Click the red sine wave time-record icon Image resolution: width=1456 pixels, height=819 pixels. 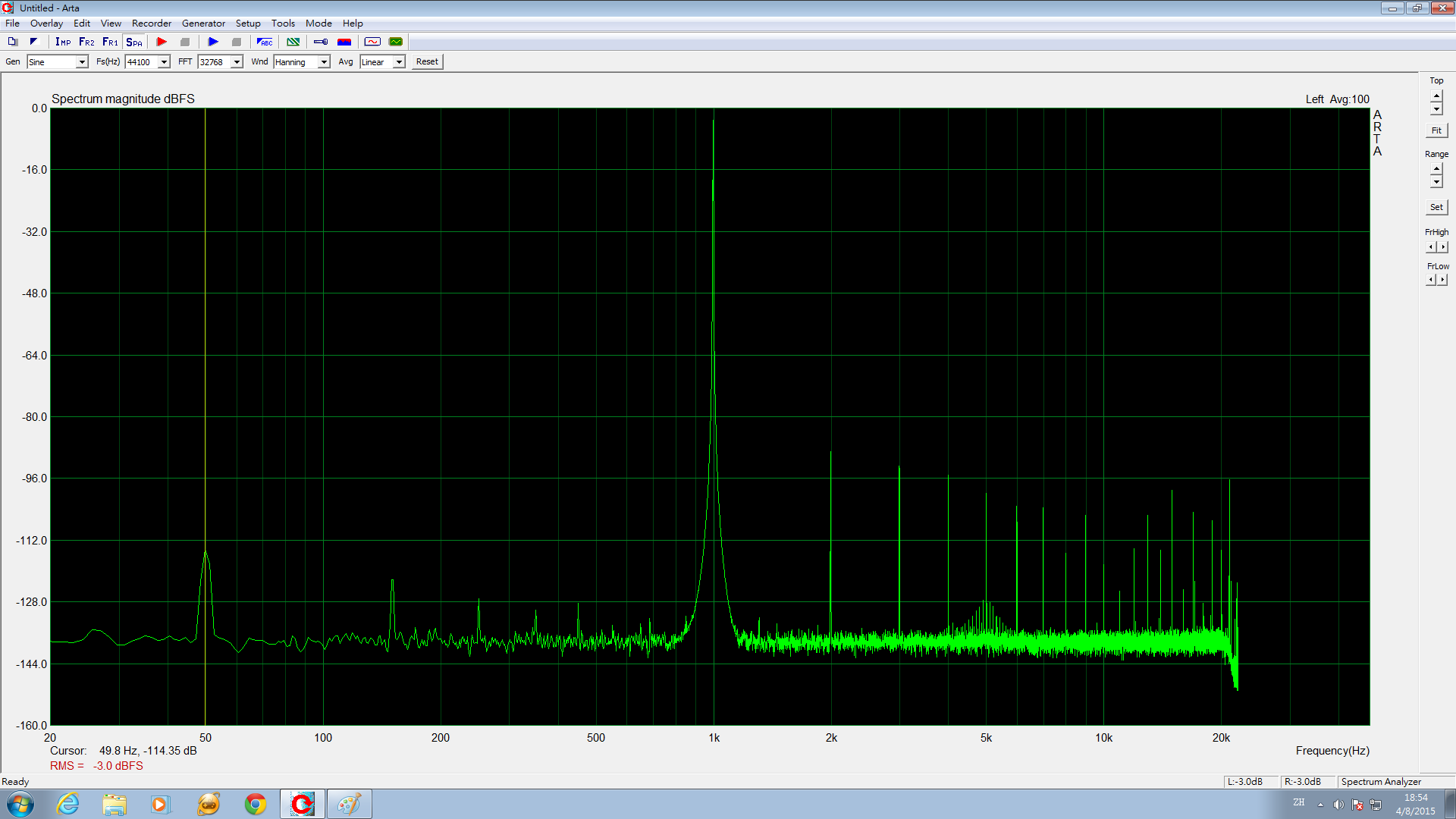coord(372,42)
